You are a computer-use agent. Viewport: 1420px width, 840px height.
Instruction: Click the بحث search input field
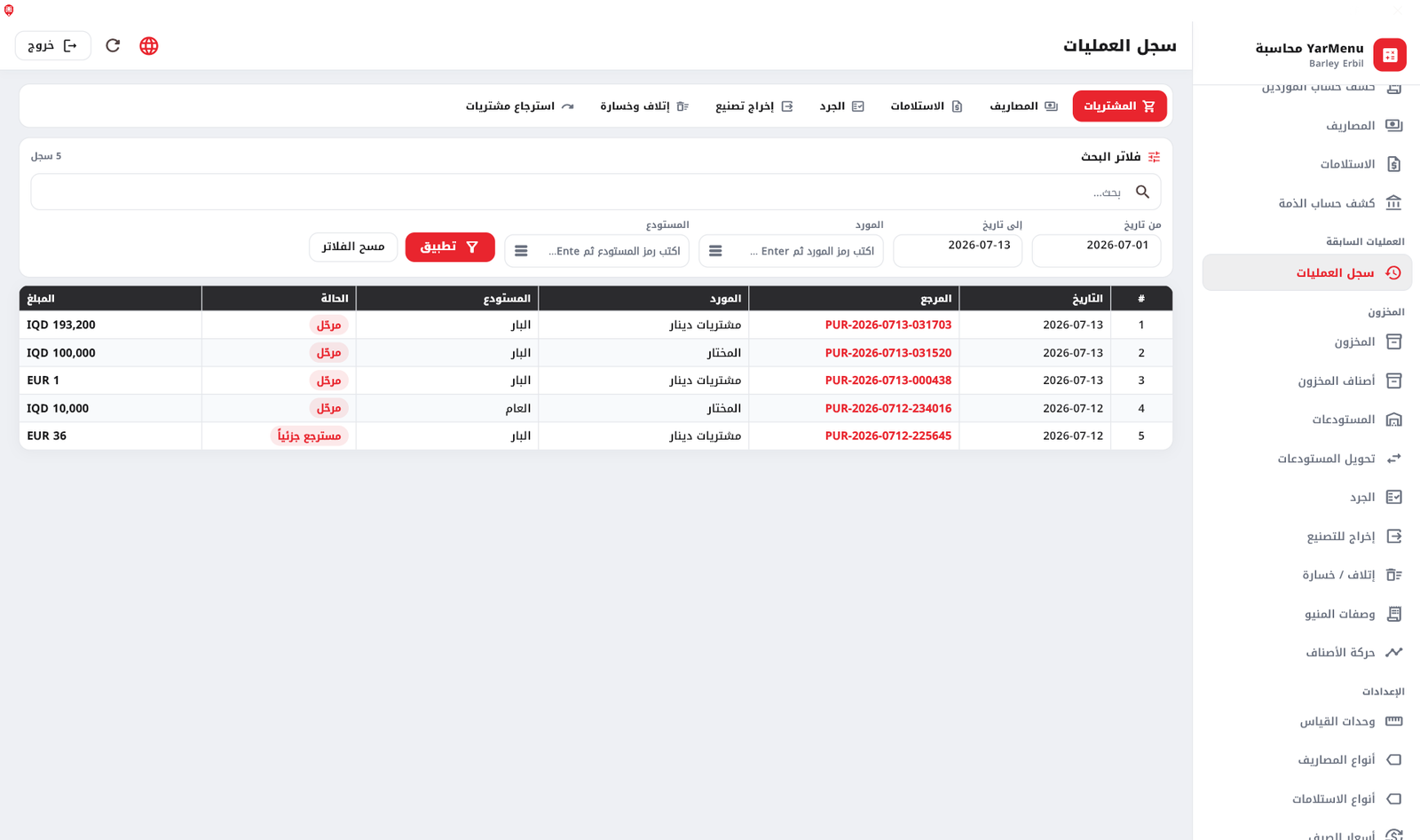596,192
